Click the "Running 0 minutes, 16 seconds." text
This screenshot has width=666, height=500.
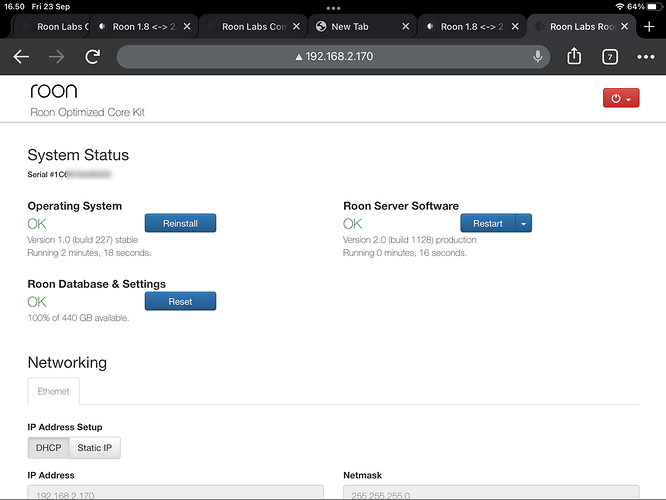tap(405, 253)
